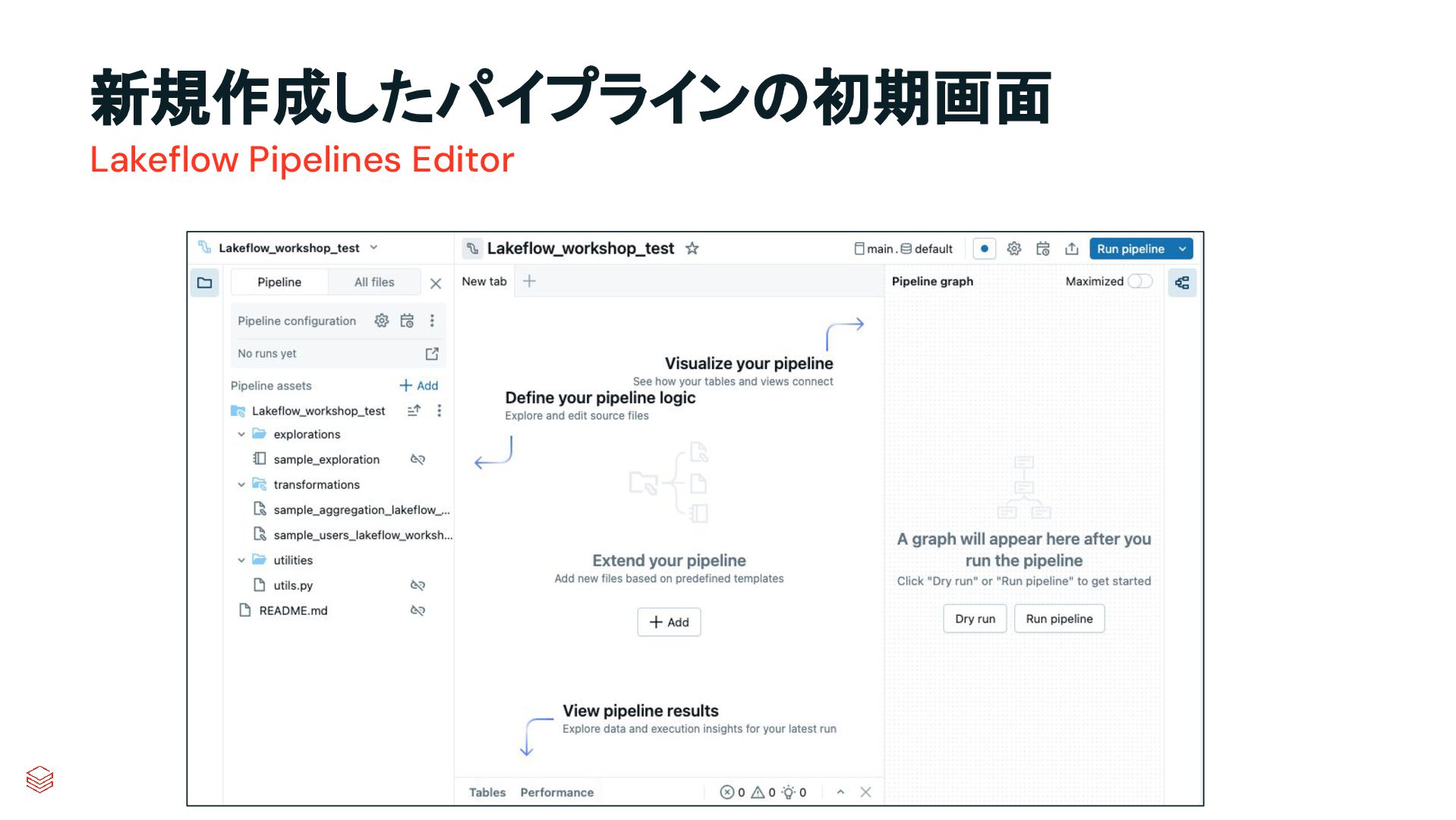This screenshot has width=1456, height=820.
Task: Click the main.default catalog schema selector
Action: pyautogui.click(x=903, y=249)
